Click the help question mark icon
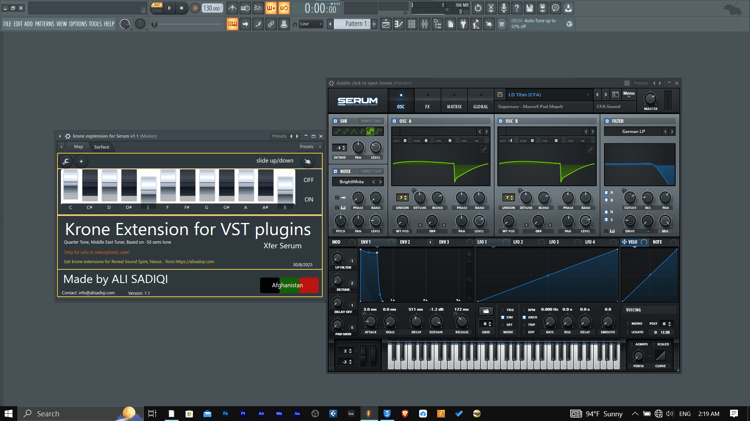This screenshot has height=421, width=750. (x=517, y=8)
